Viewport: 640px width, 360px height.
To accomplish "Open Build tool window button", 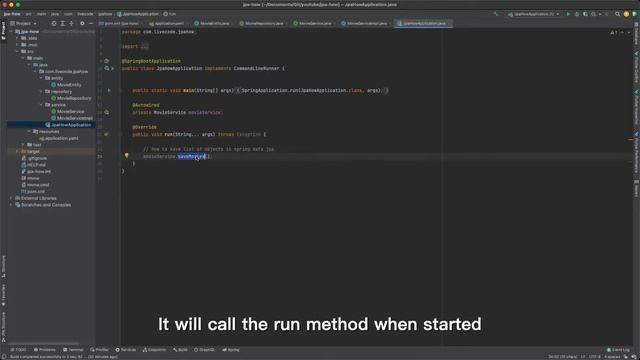I will (180, 350).
